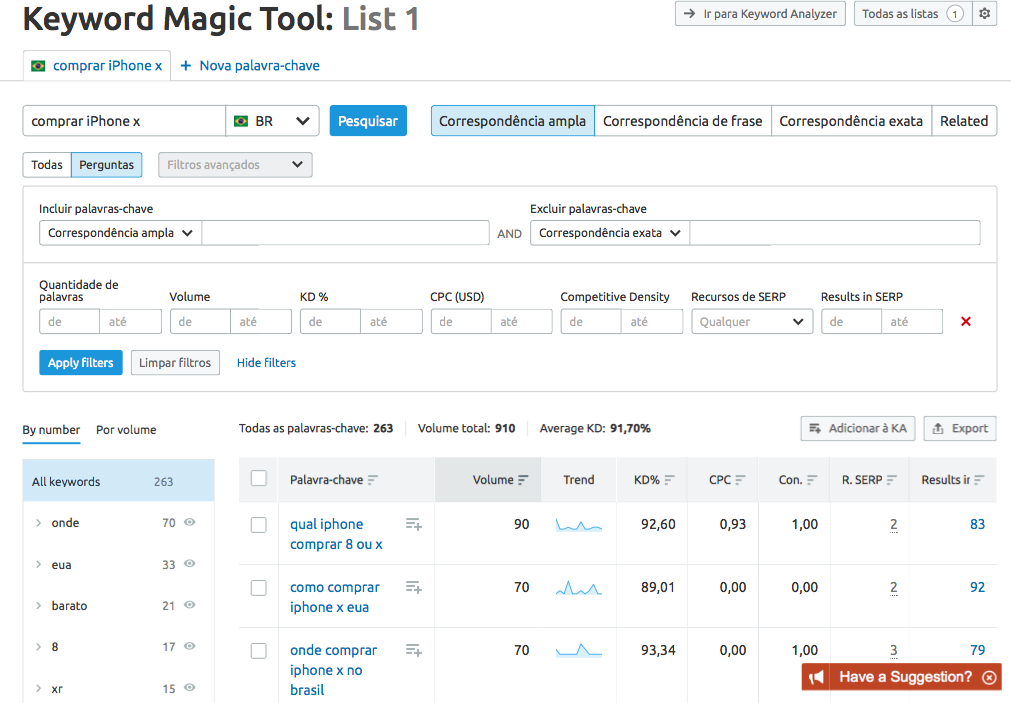Add 'onde comprar iphone x no brasil' to list icon
Image resolution: width=1011 pixels, height=703 pixels.
coord(413,650)
